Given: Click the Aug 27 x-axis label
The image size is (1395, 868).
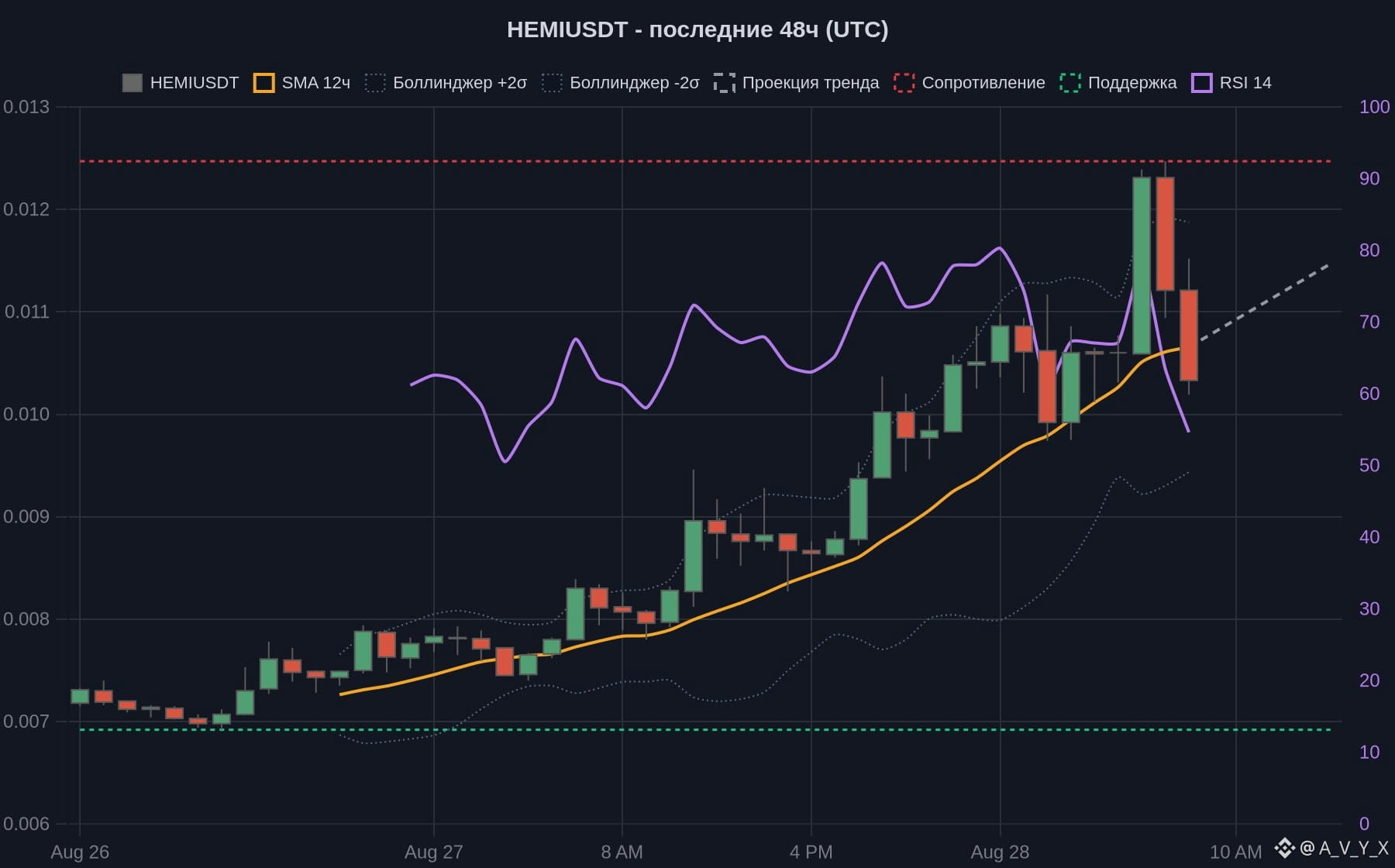Looking at the screenshot, I should (x=434, y=852).
